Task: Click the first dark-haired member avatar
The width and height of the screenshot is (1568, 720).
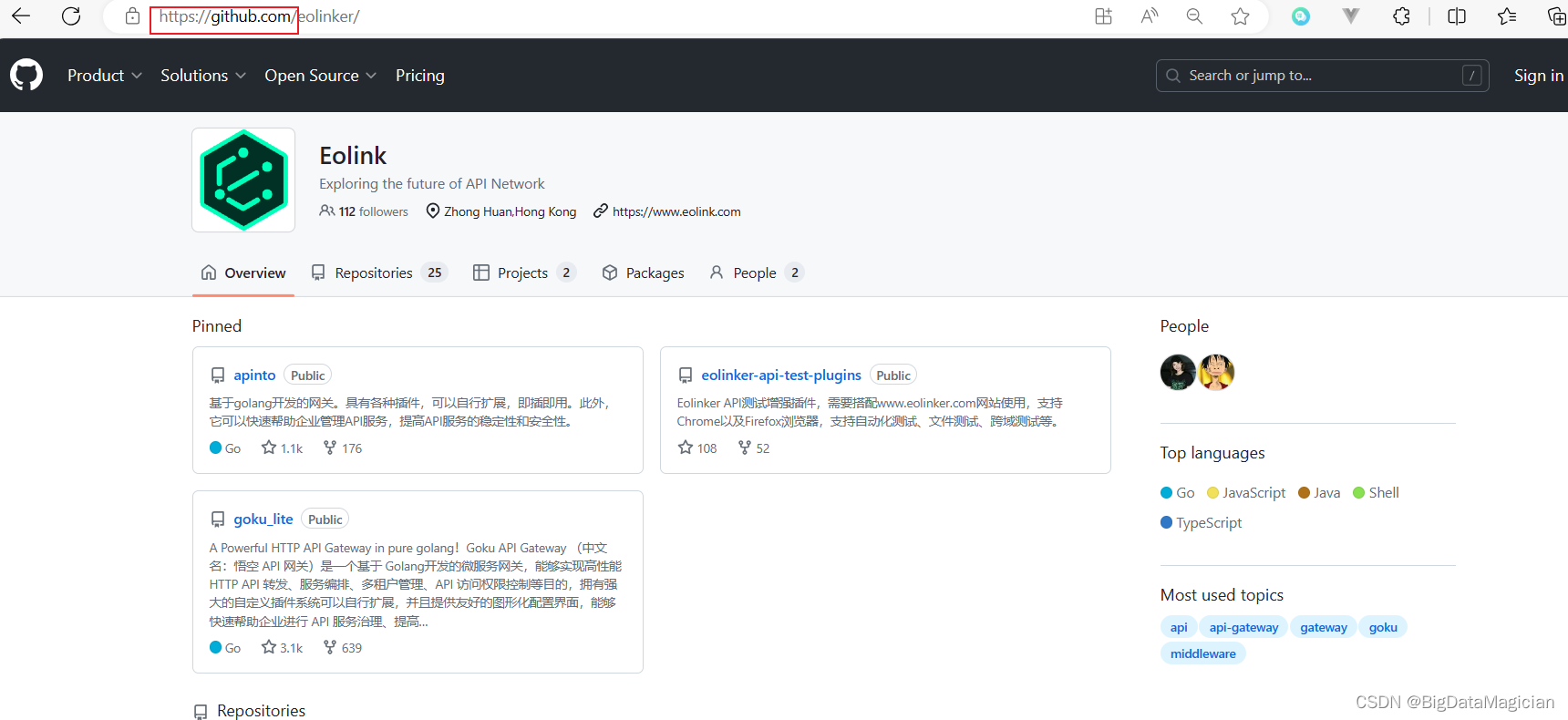Action: (x=1178, y=372)
